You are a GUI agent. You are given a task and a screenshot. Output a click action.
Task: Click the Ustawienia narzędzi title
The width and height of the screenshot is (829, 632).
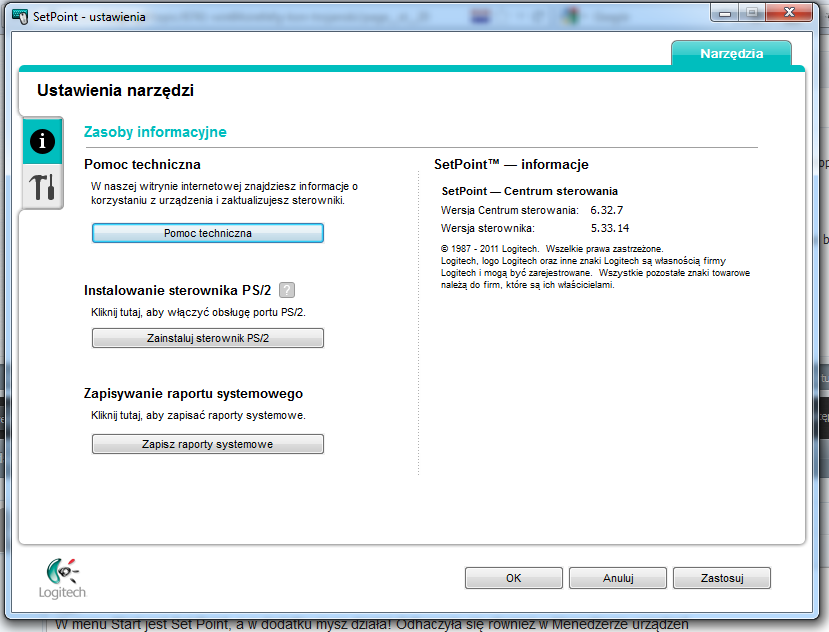(x=115, y=90)
